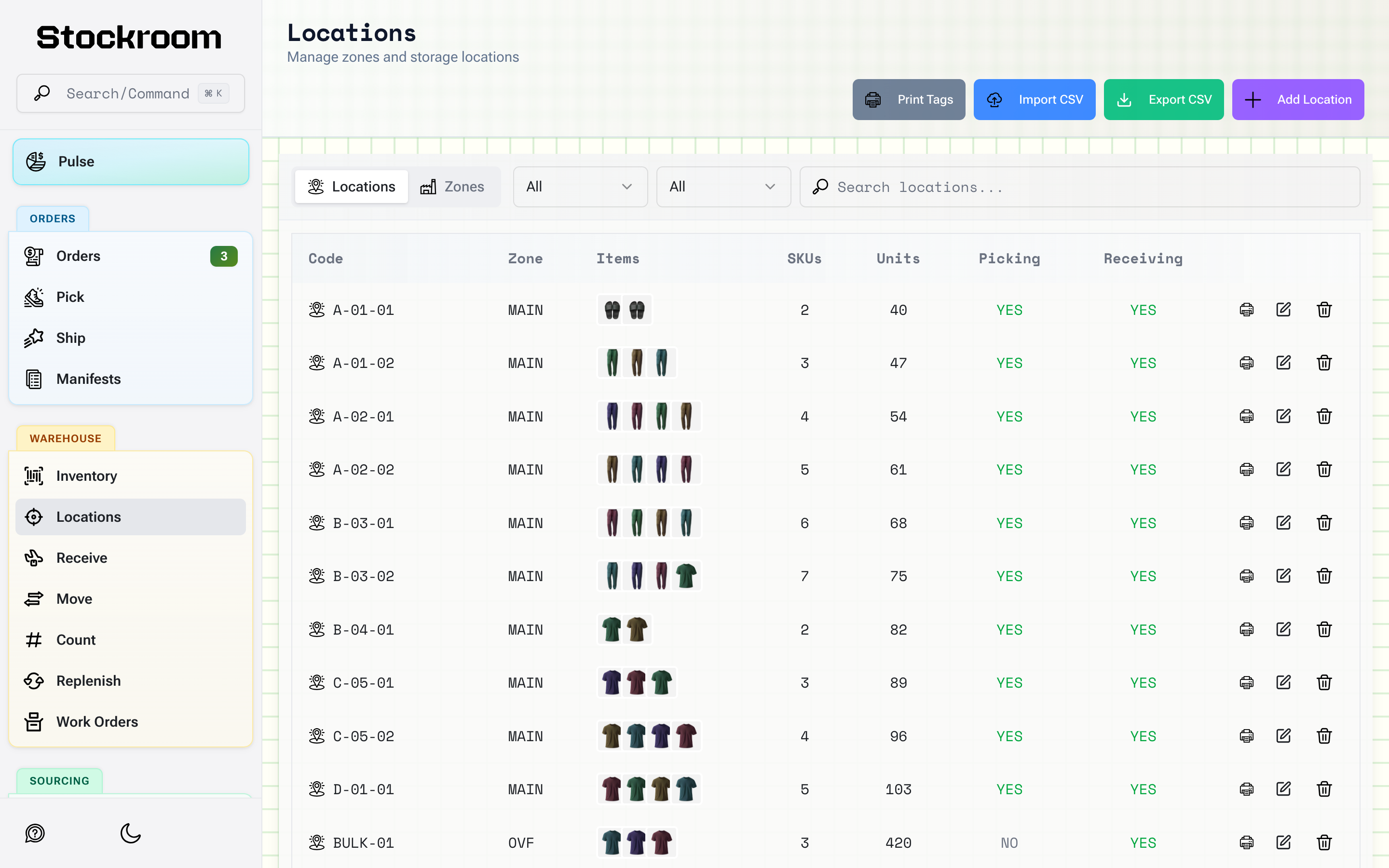Open Manifests in the sidebar
This screenshot has width=1389, height=868.
(131, 379)
